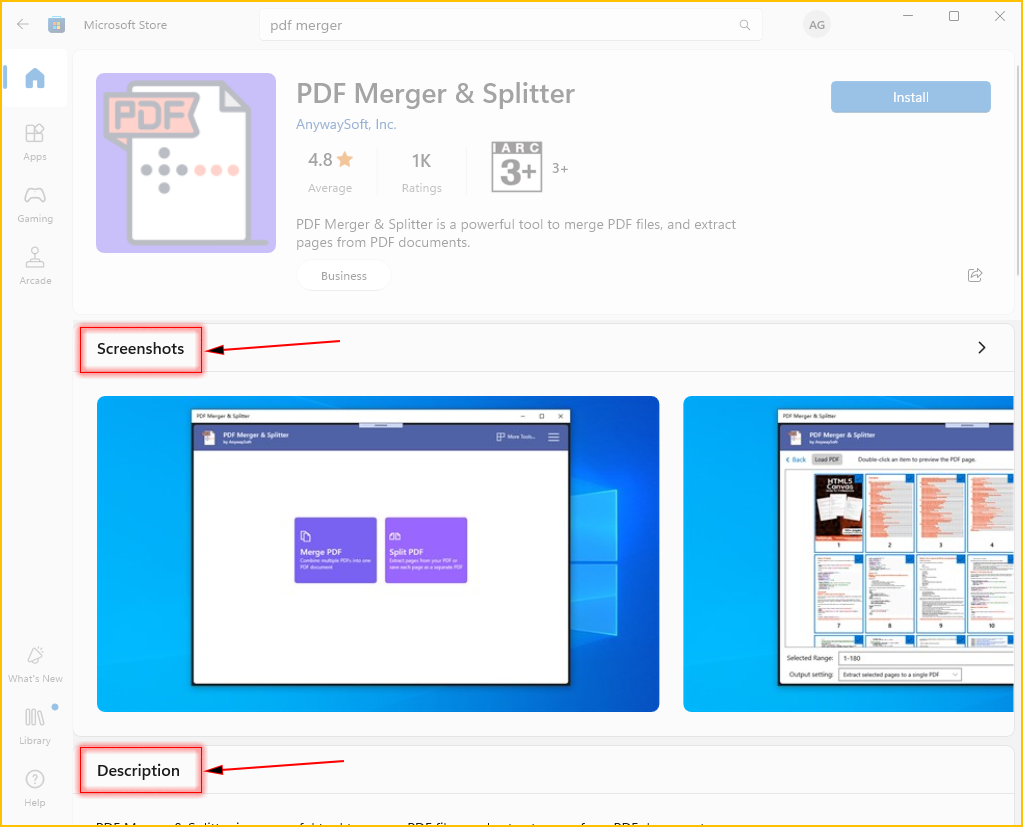Click the search box containing 'pdf merger'

coord(500,25)
